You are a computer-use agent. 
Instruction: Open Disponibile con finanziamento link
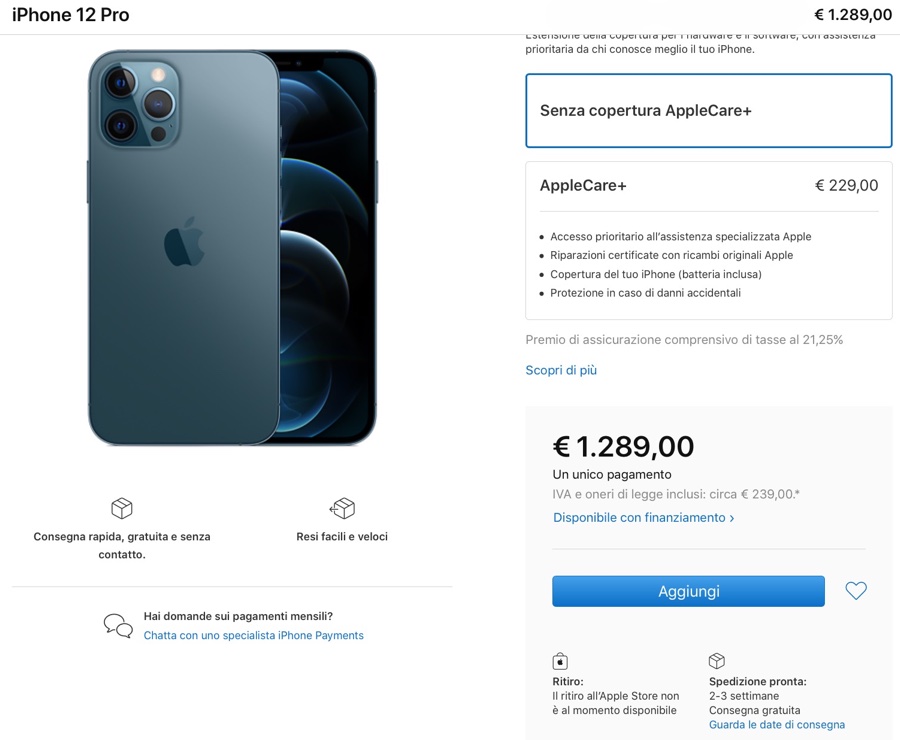[643, 518]
